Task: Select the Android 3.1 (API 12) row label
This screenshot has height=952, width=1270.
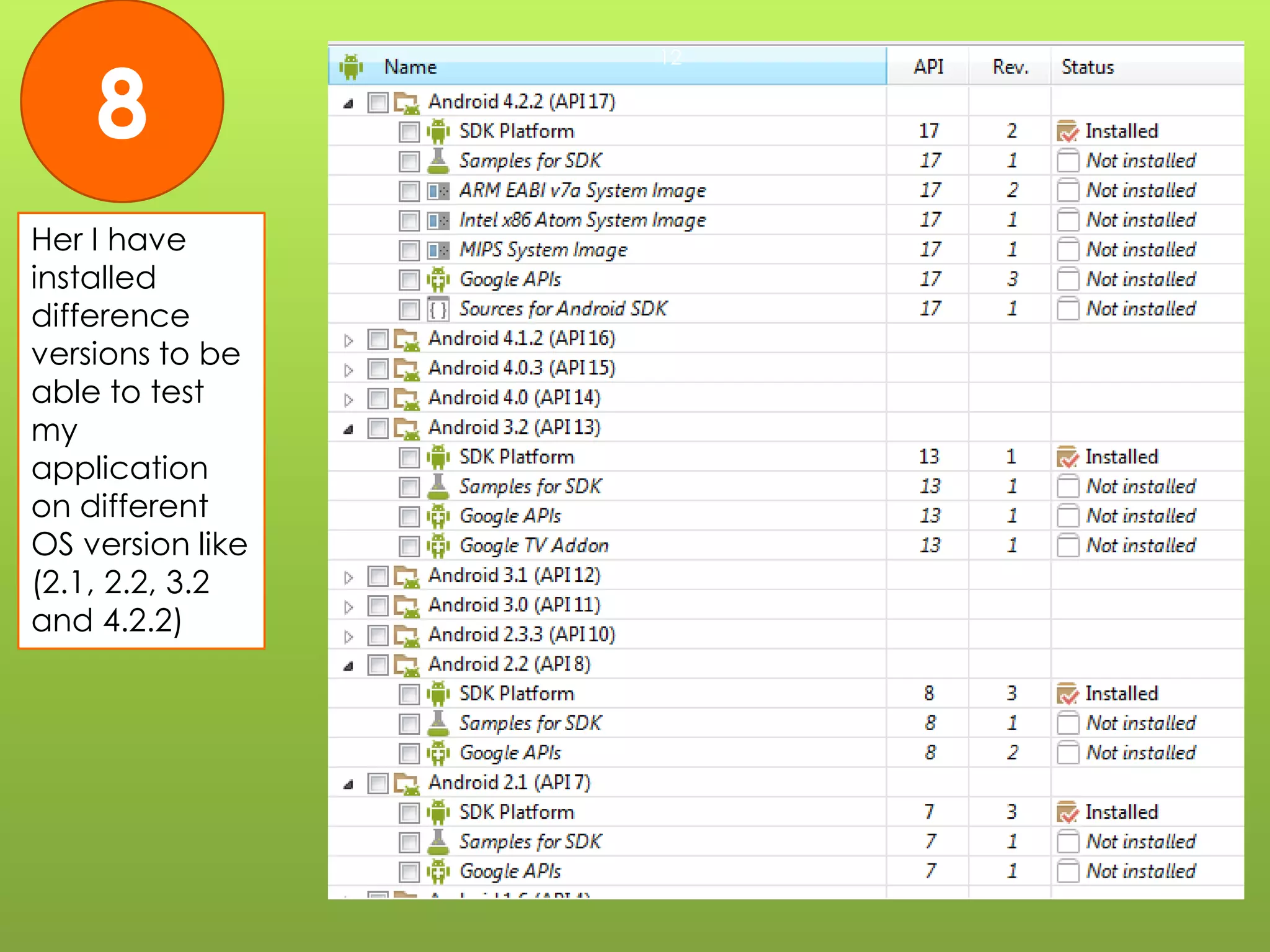Action: pyautogui.click(x=514, y=575)
